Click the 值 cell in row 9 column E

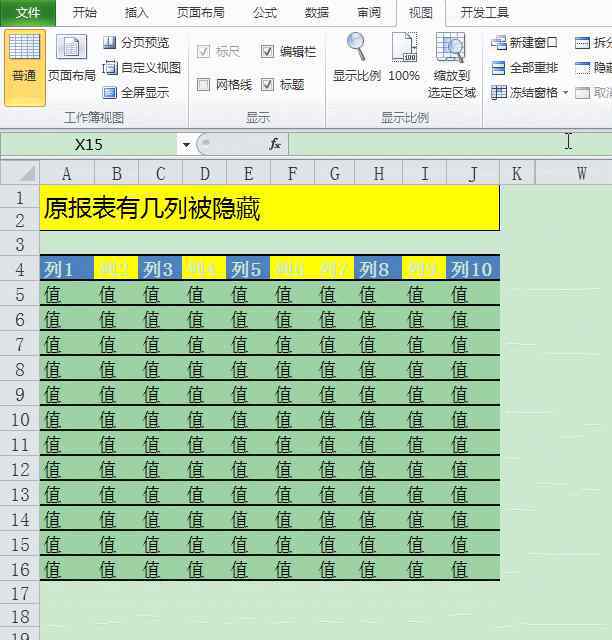click(248, 394)
